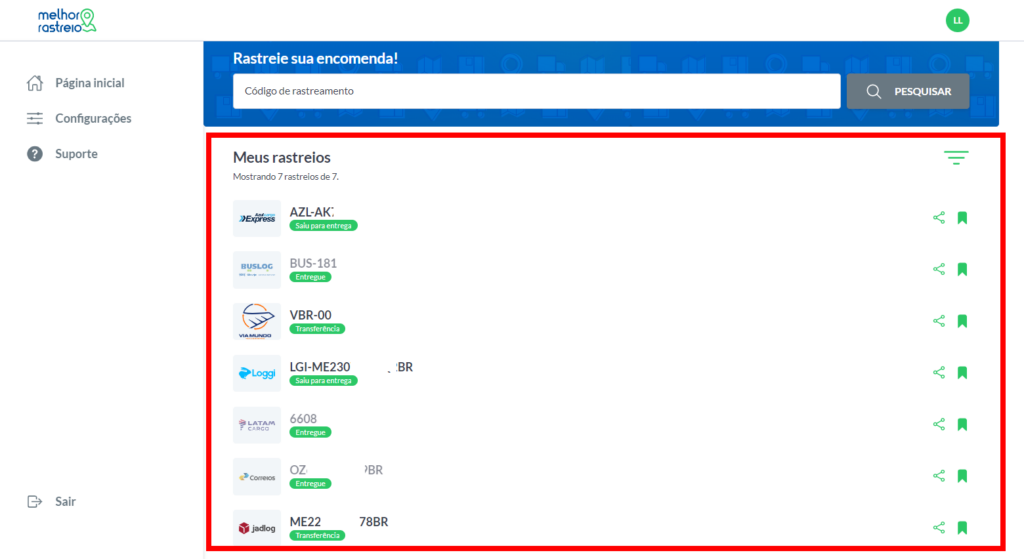Share the BUS-181 tracking
Screen dimensions: 1024x559
[x=938, y=269]
